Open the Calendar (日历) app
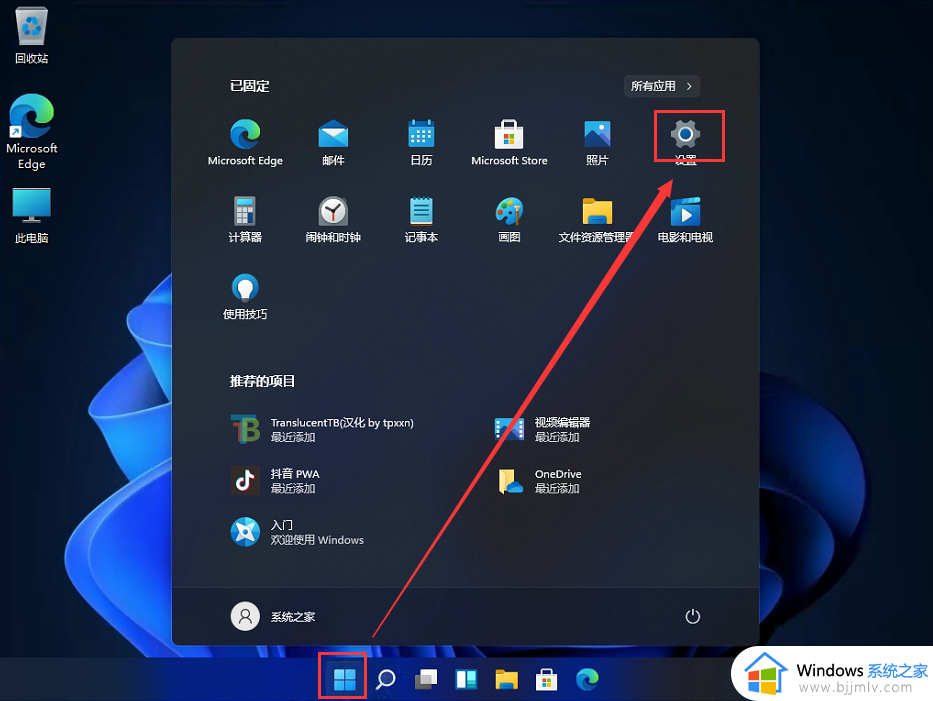This screenshot has width=933, height=701. click(421, 142)
